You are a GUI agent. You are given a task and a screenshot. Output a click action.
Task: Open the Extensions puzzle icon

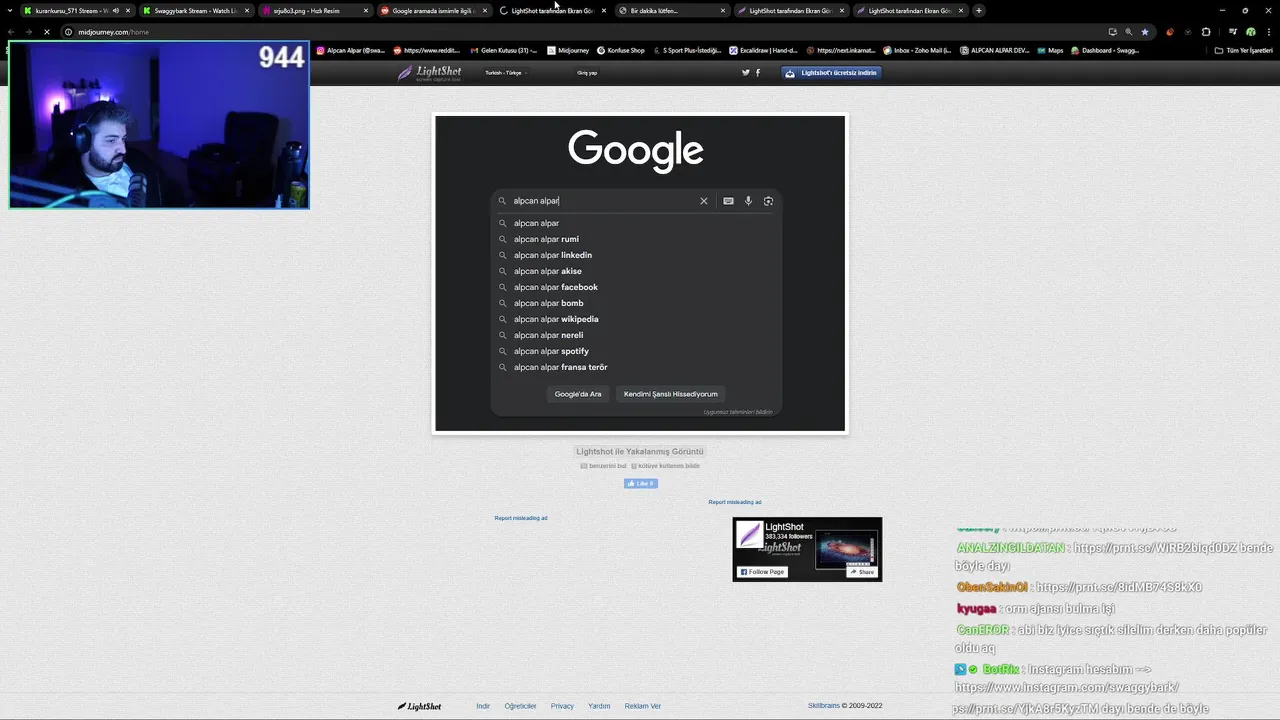1206,32
